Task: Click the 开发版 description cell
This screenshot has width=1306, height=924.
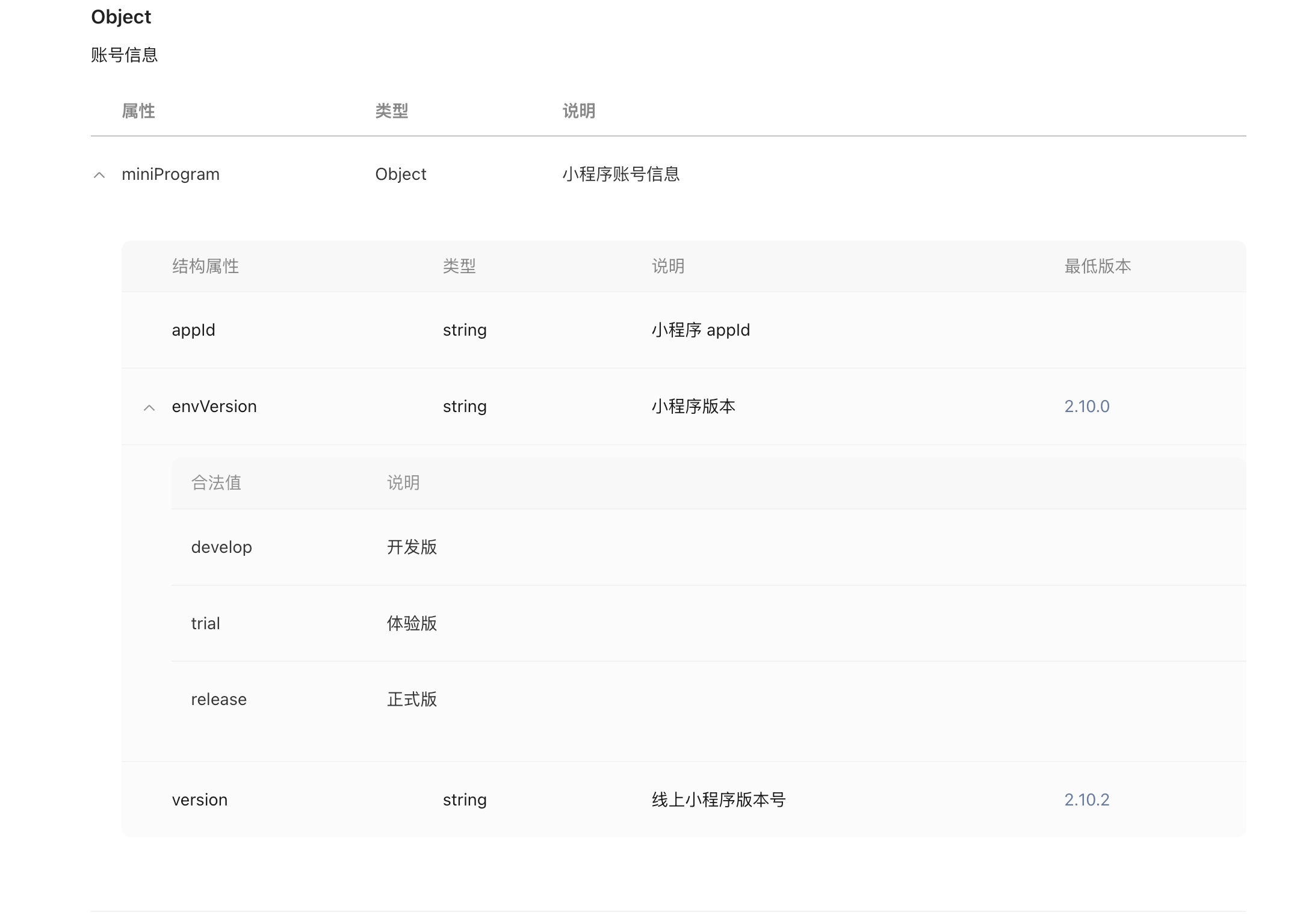Action: (x=412, y=547)
